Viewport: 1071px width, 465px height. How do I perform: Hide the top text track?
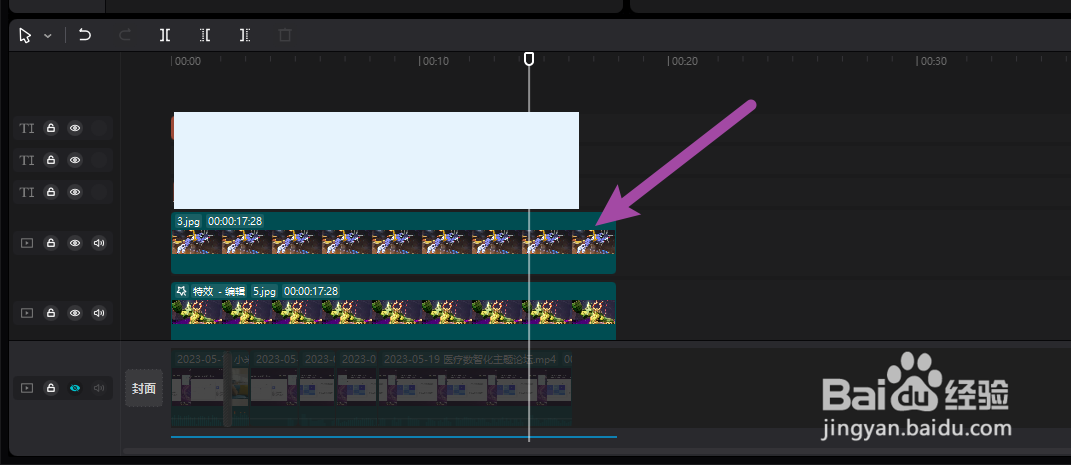75,128
